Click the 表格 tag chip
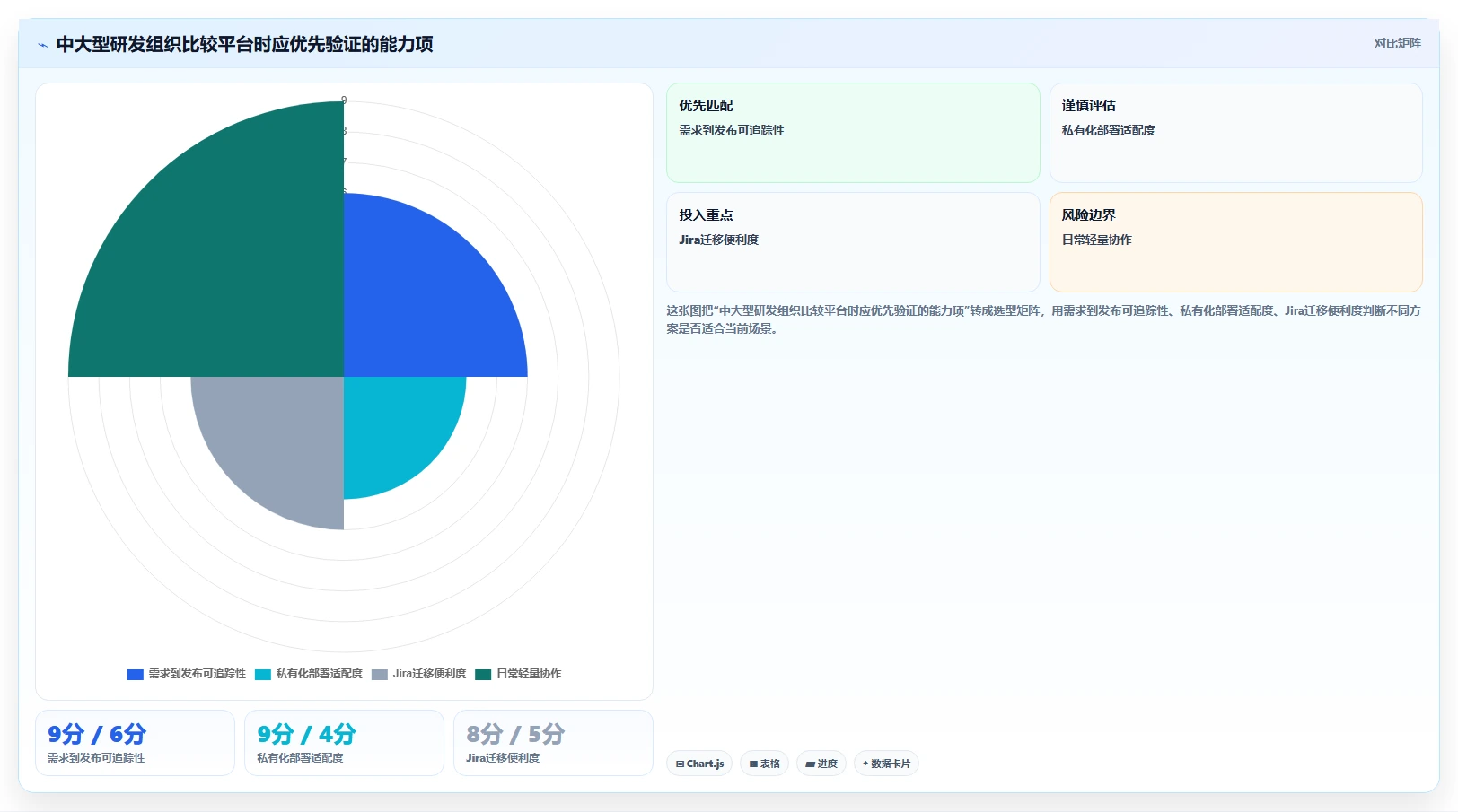This screenshot has width=1458, height=812. tap(764, 764)
